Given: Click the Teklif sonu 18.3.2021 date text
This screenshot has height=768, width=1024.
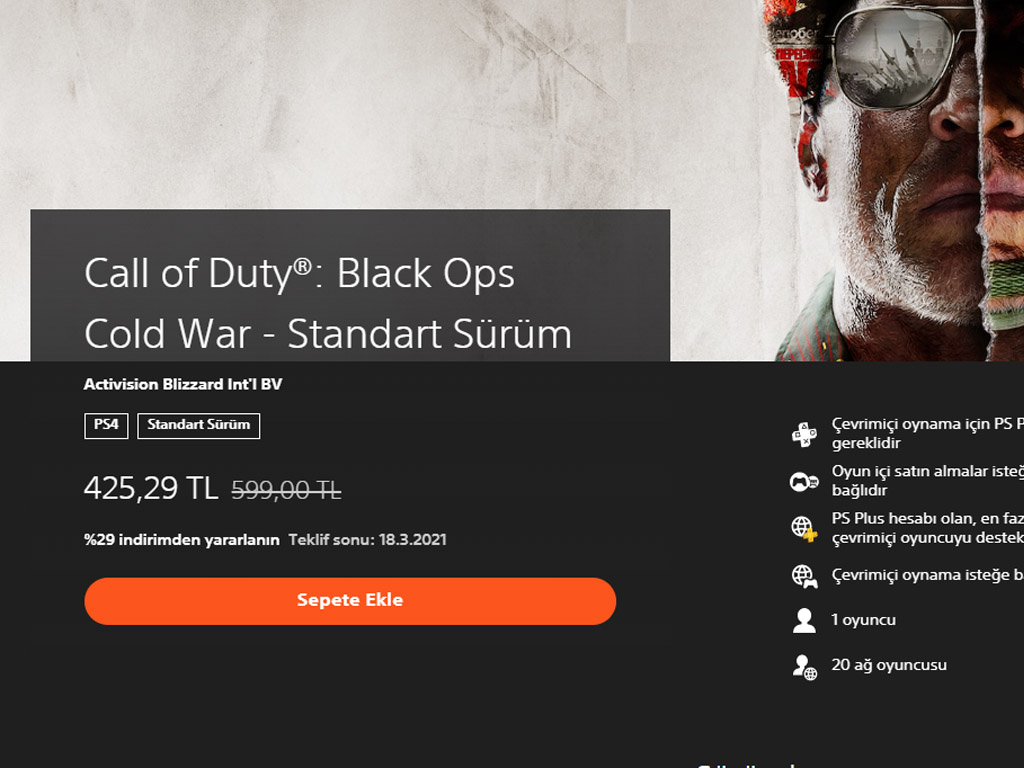Looking at the screenshot, I should (x=368, y=540).
